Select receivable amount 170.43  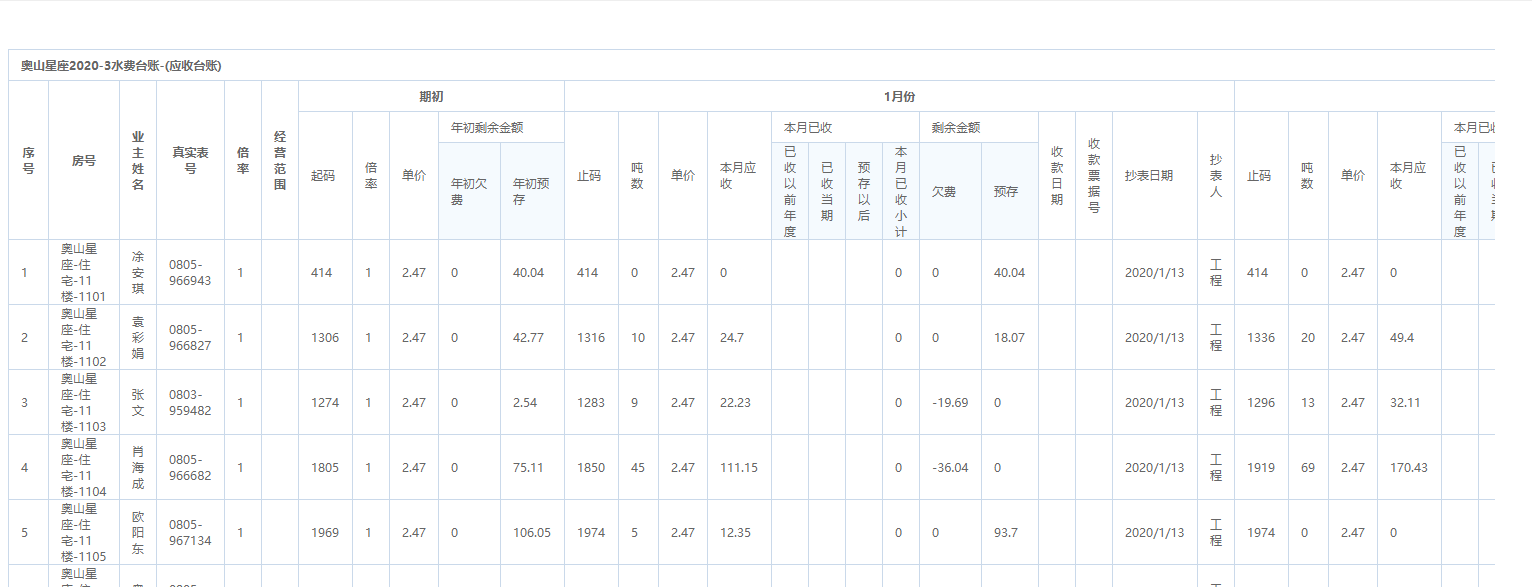1409,468
